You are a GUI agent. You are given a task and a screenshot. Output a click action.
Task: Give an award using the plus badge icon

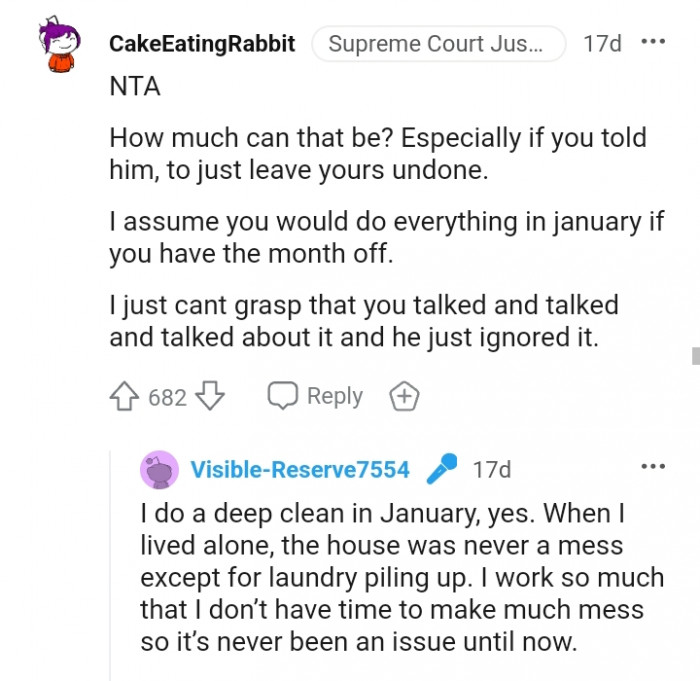point(403,397)
